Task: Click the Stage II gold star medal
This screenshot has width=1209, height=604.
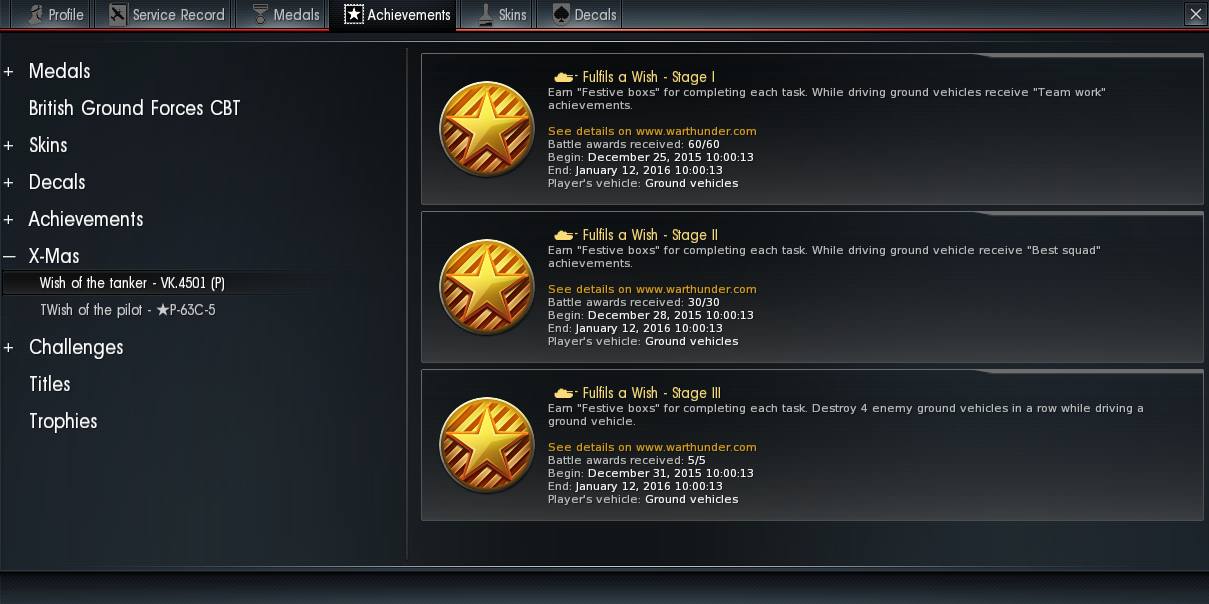Action: click(487, 287)
